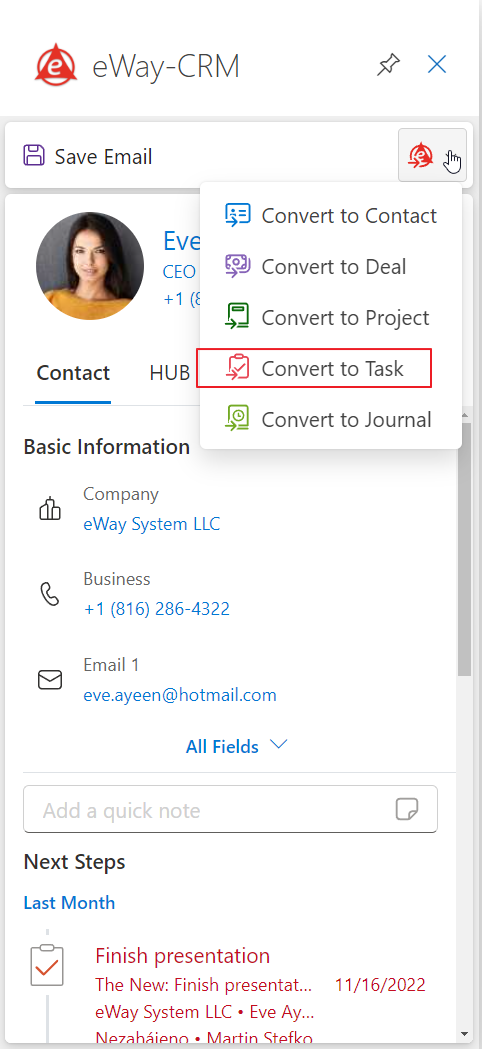Pin the eWay-CRM pane
This screenshot has width=482, height=1049.
point(388,66)
